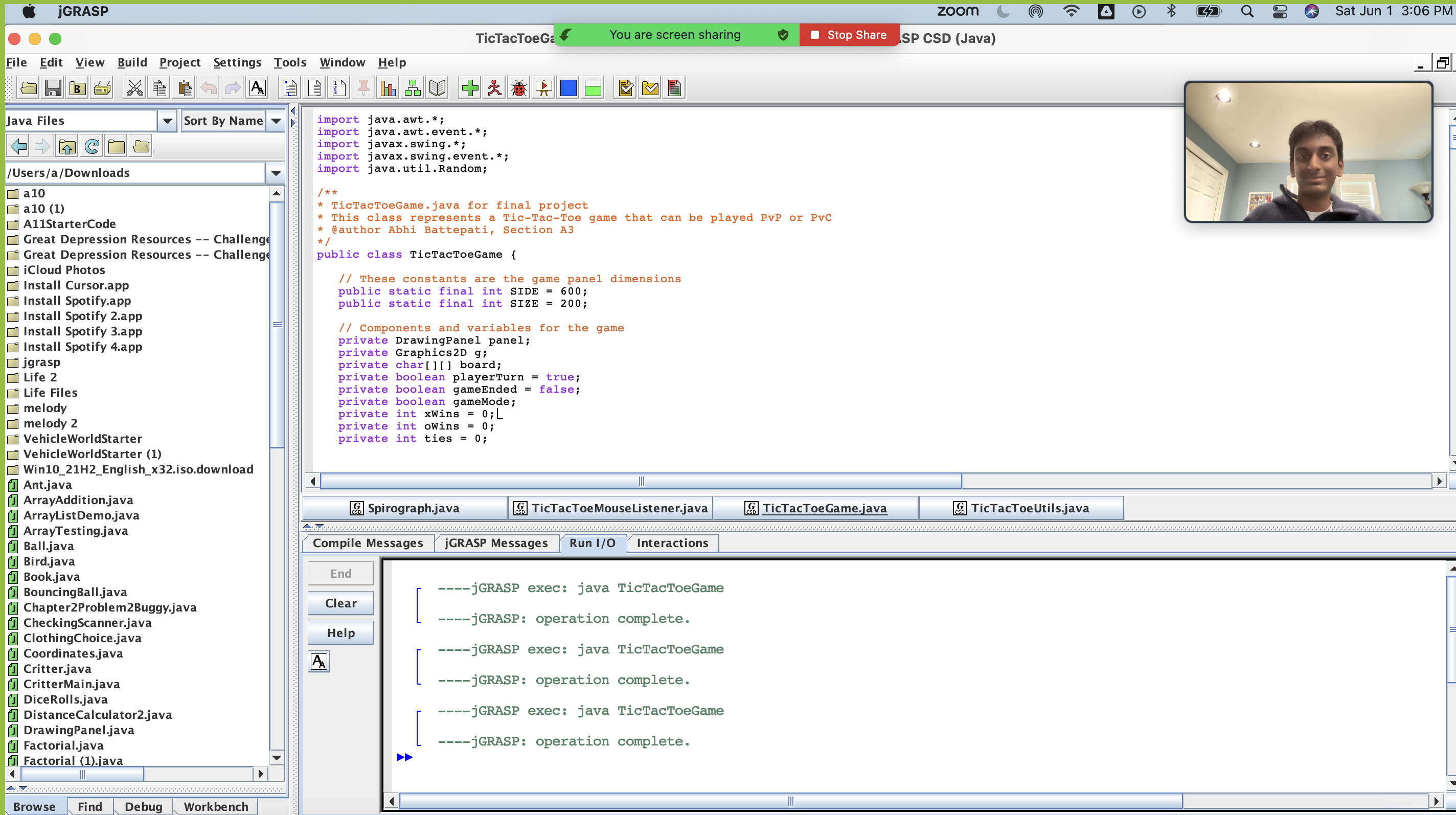Click the scissors Cut icon
The image size is (1456, 815).
pos(134,88)
